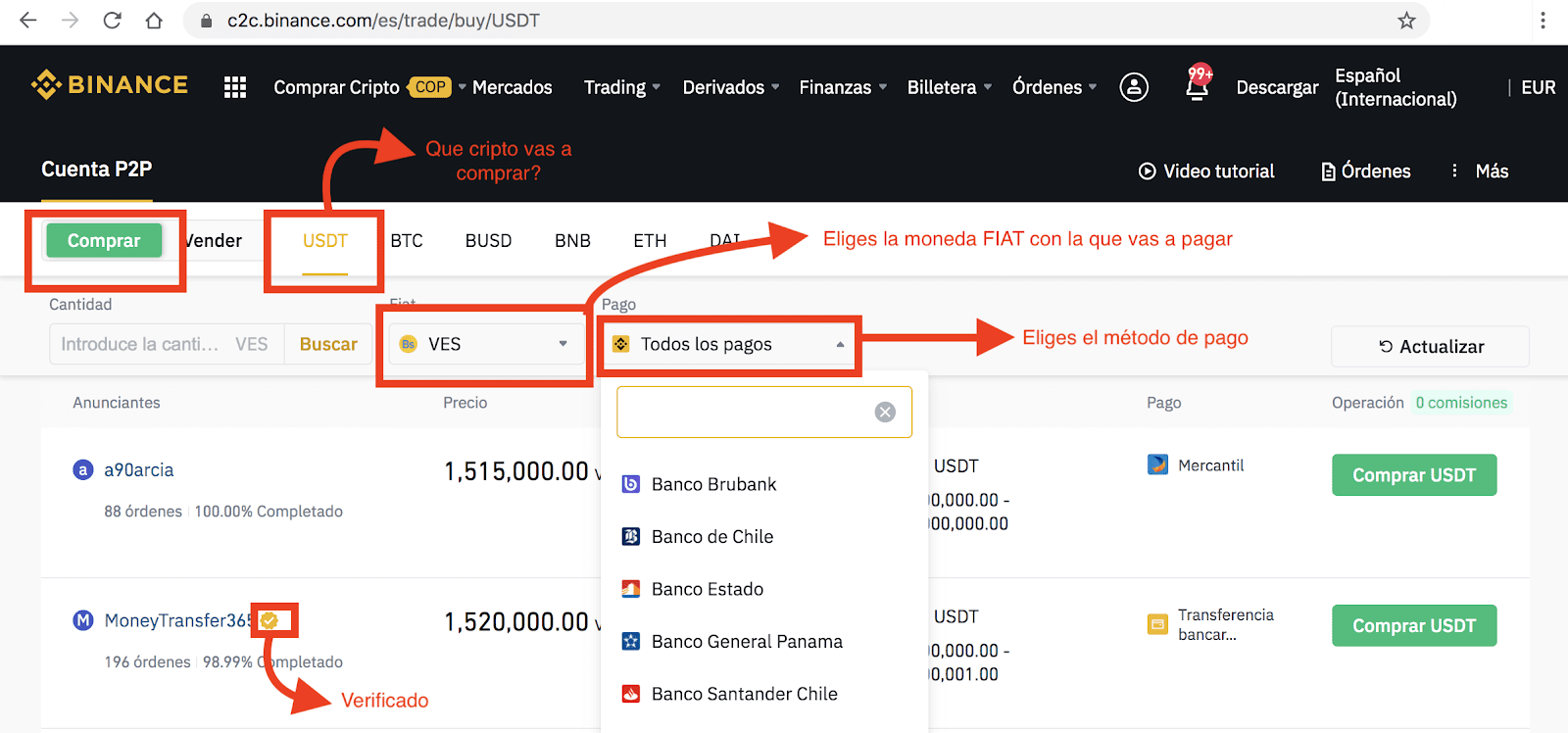
Task: Click the Banco Estado logo icon
Action: (631, 589)
